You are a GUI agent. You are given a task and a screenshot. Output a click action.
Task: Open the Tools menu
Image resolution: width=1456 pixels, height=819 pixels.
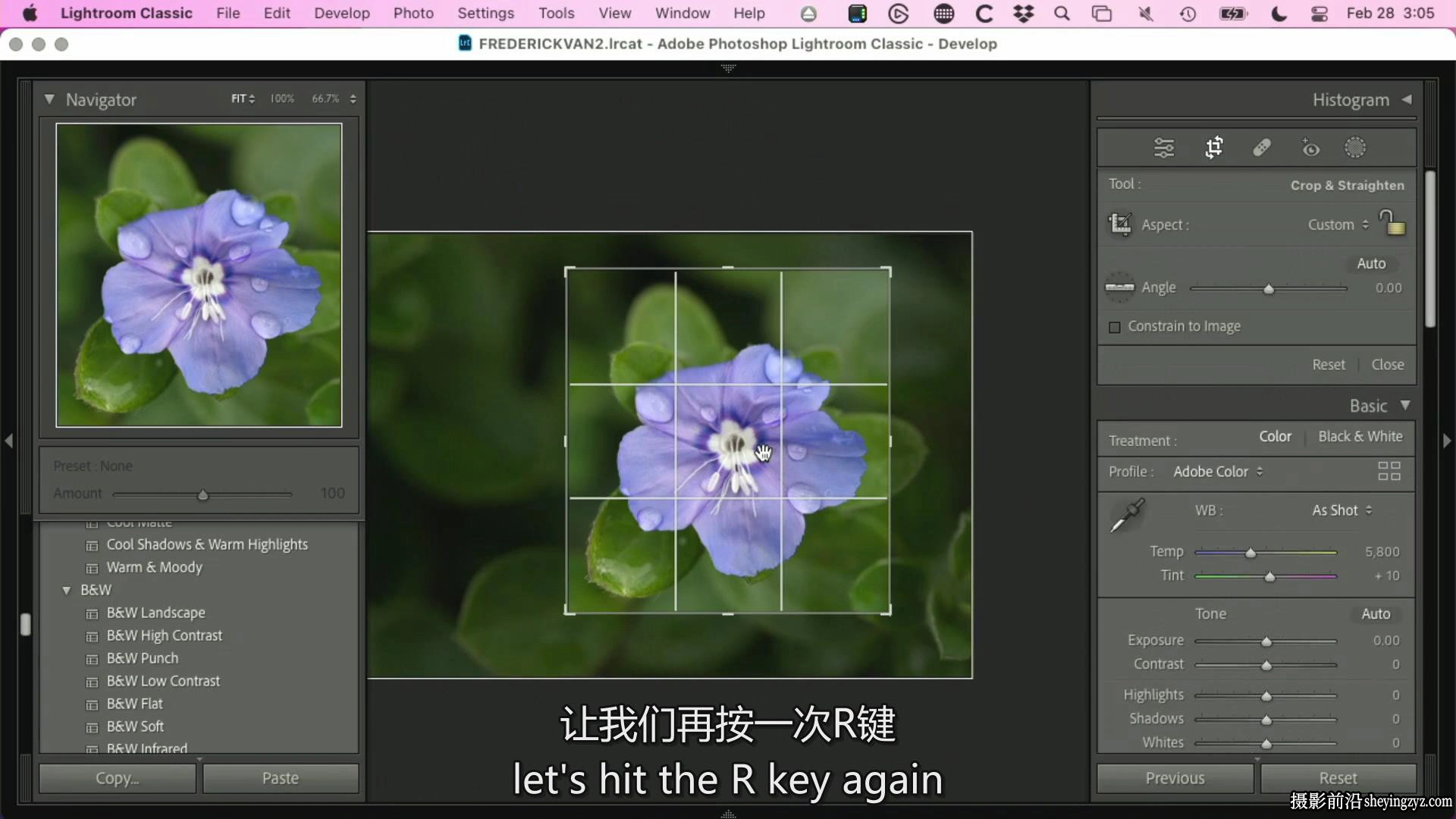(x=557, y=13)
